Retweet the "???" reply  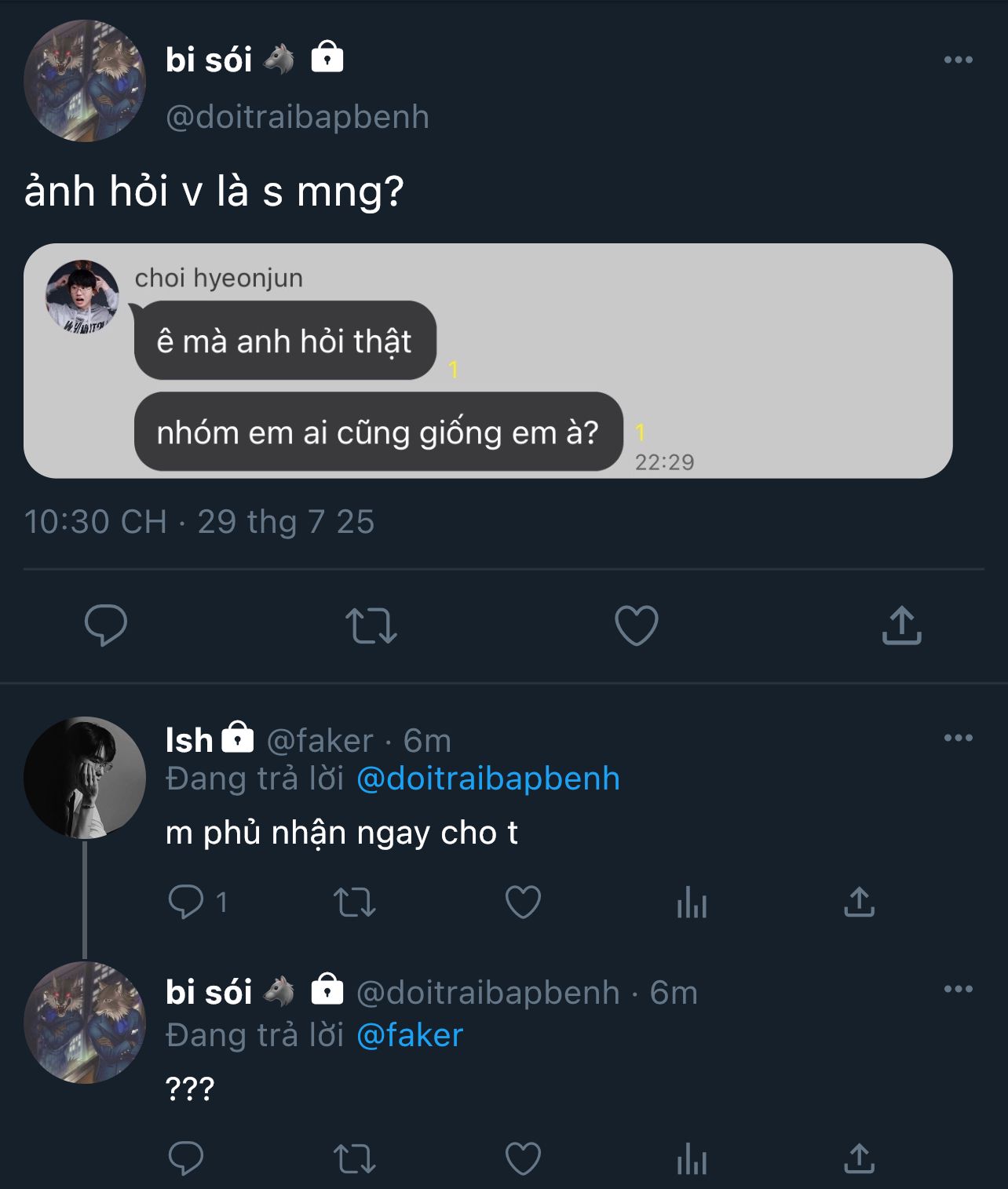[355, 1158]
